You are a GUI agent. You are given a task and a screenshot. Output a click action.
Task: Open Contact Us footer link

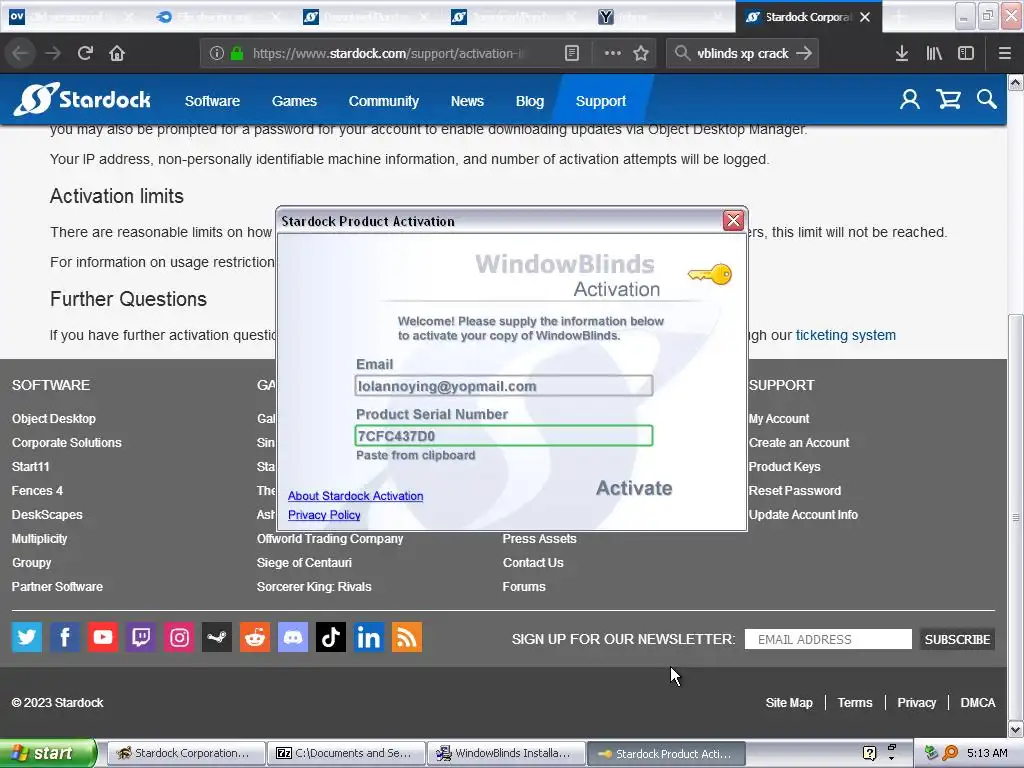pos(533,562)
